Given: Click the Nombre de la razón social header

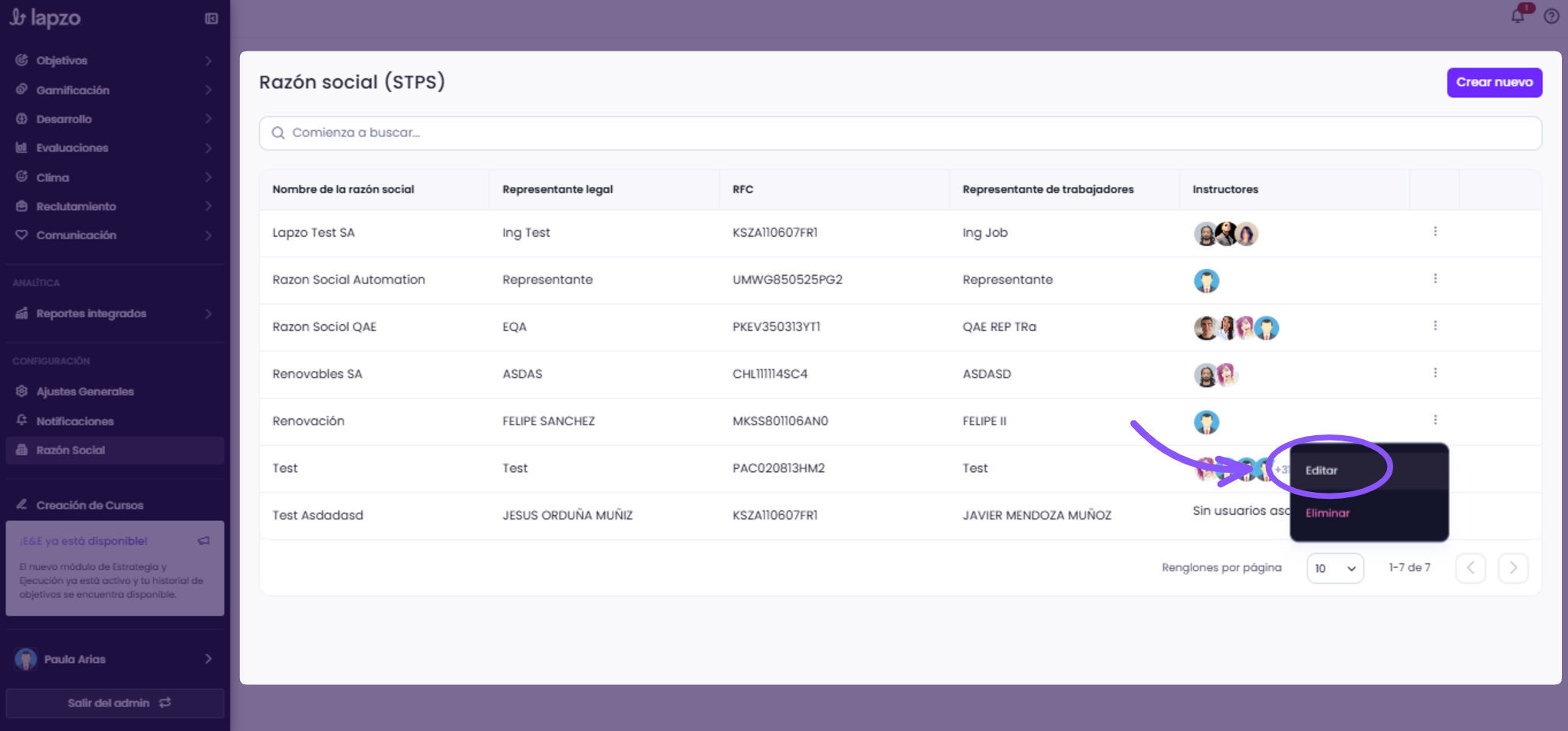Looking at the screenshot, I should coord(344,189).
